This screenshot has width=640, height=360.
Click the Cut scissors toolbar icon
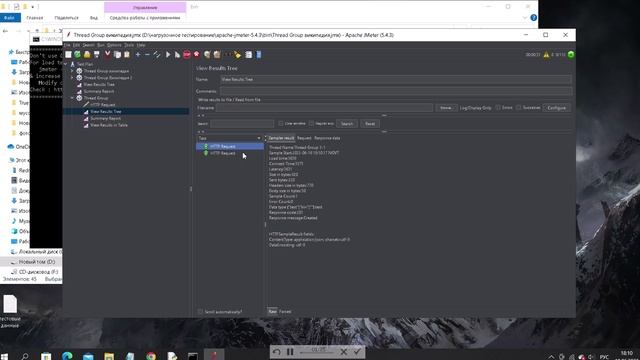click(108, 55)
